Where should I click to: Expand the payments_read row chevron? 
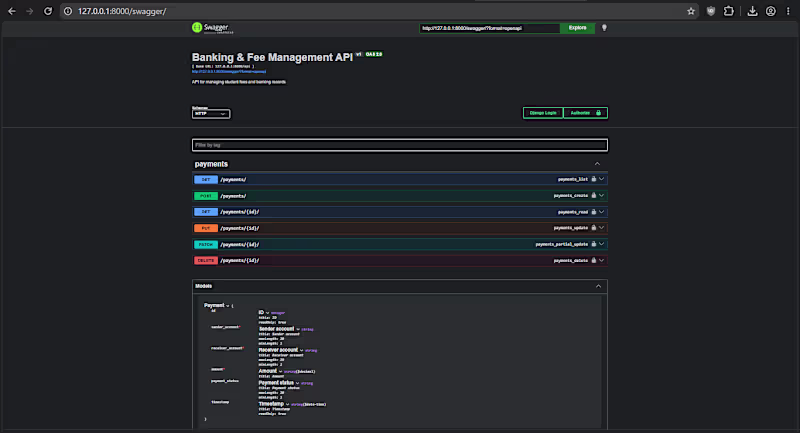(x=602, y=212)
